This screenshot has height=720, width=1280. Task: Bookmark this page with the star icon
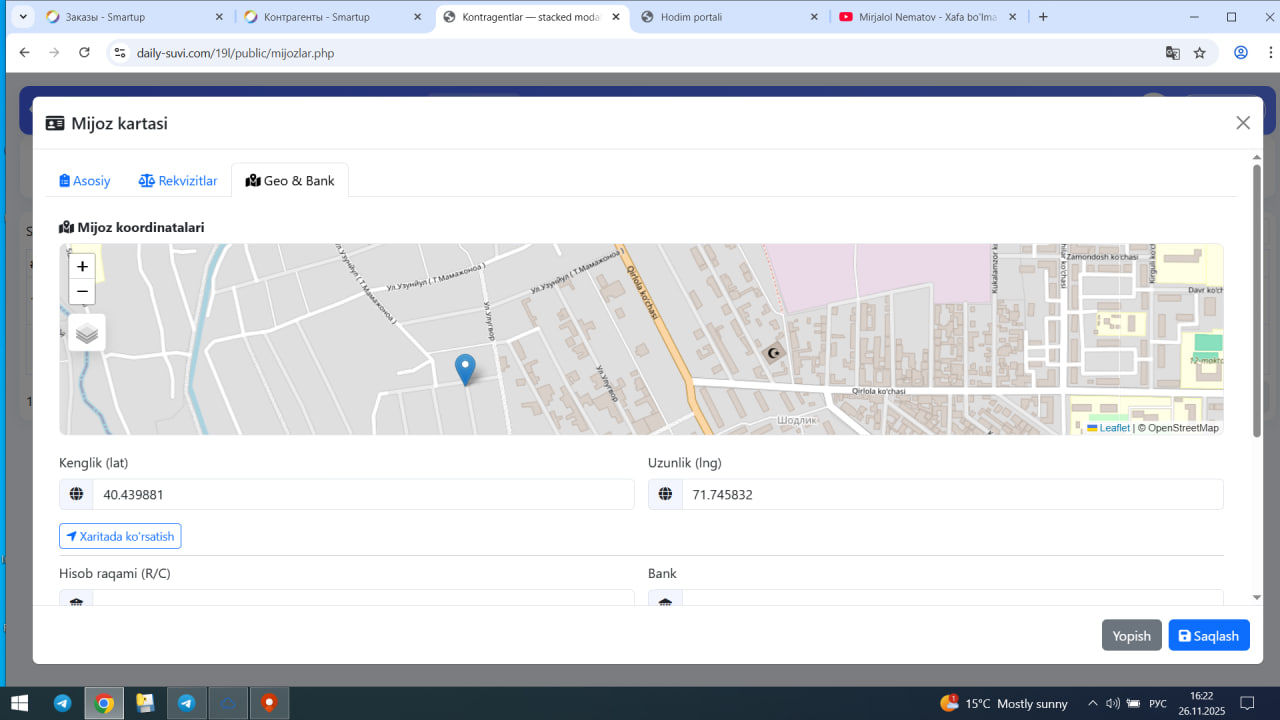(1200, 53)
